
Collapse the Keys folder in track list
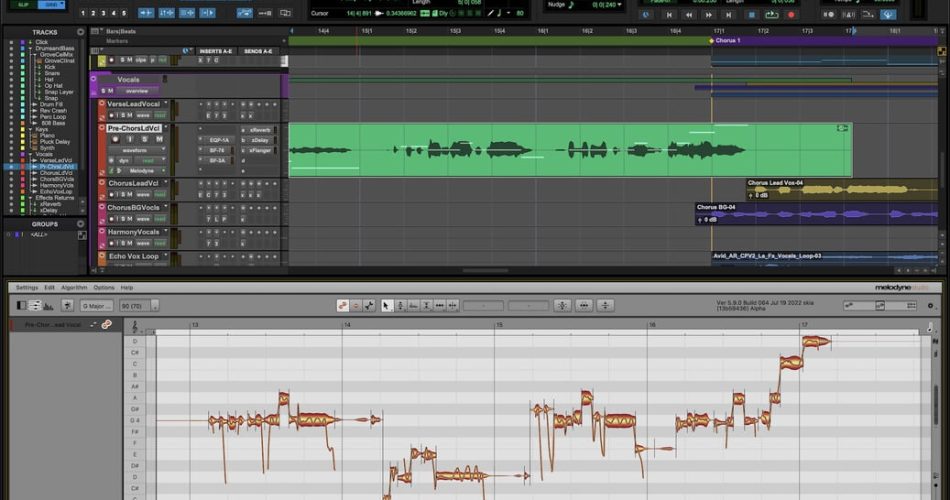[x=30, y=129]
